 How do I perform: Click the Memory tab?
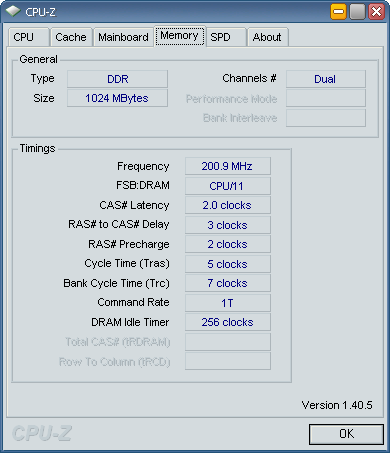179,36
